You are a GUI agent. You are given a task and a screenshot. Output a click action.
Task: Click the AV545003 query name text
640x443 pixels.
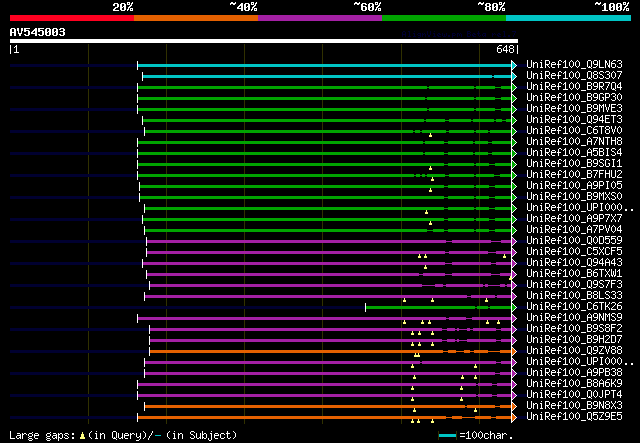pos(38,32)
